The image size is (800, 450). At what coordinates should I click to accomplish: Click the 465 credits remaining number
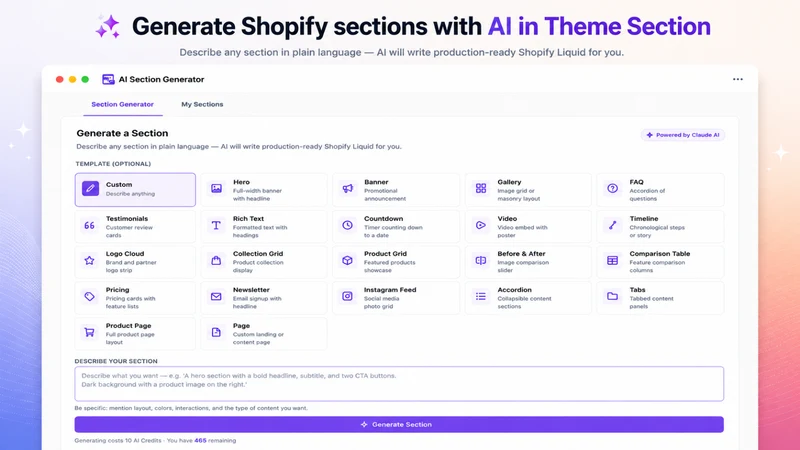click(201, 440)
